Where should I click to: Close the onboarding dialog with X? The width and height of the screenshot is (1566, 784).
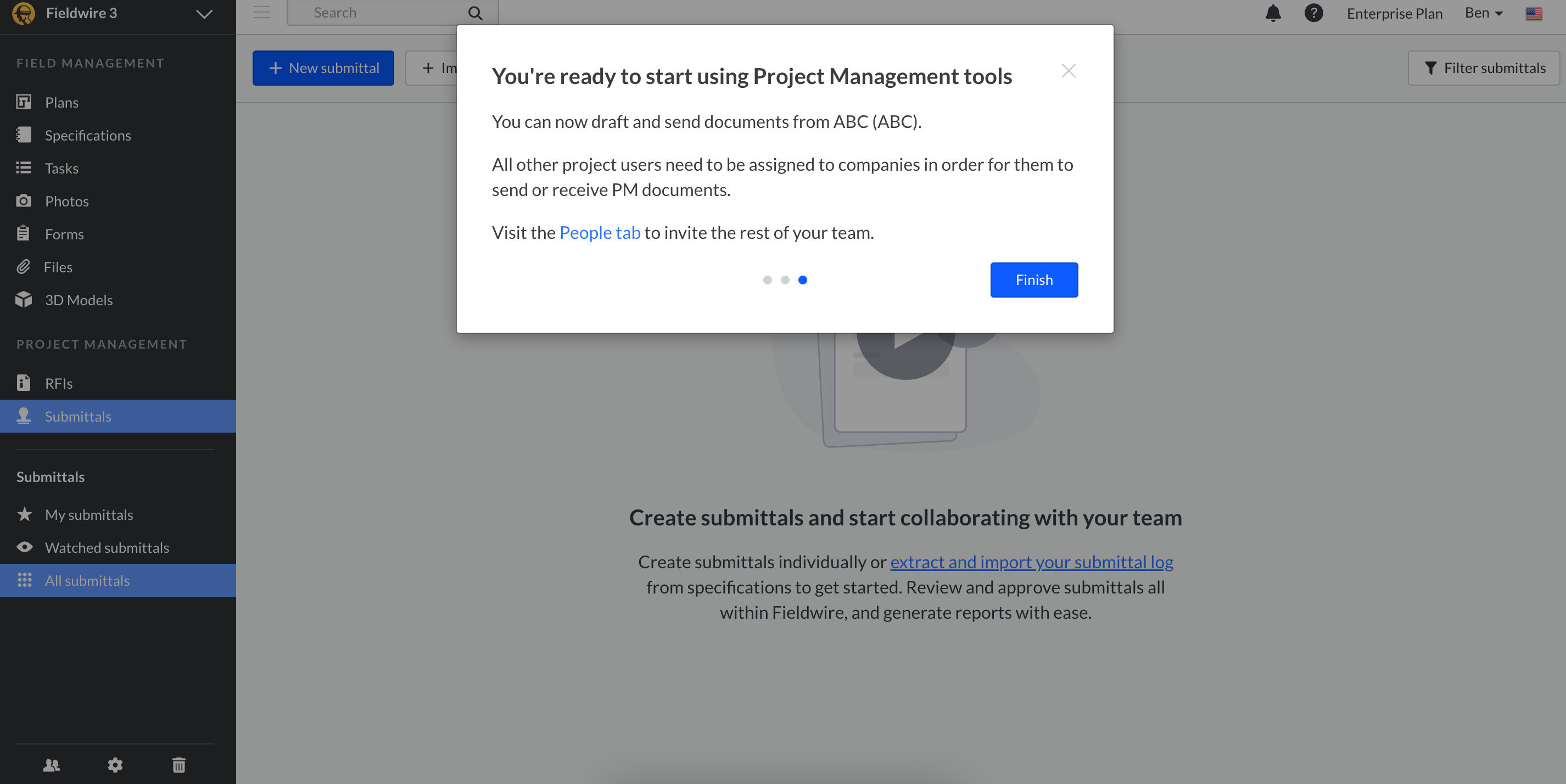coord(1068,71)
